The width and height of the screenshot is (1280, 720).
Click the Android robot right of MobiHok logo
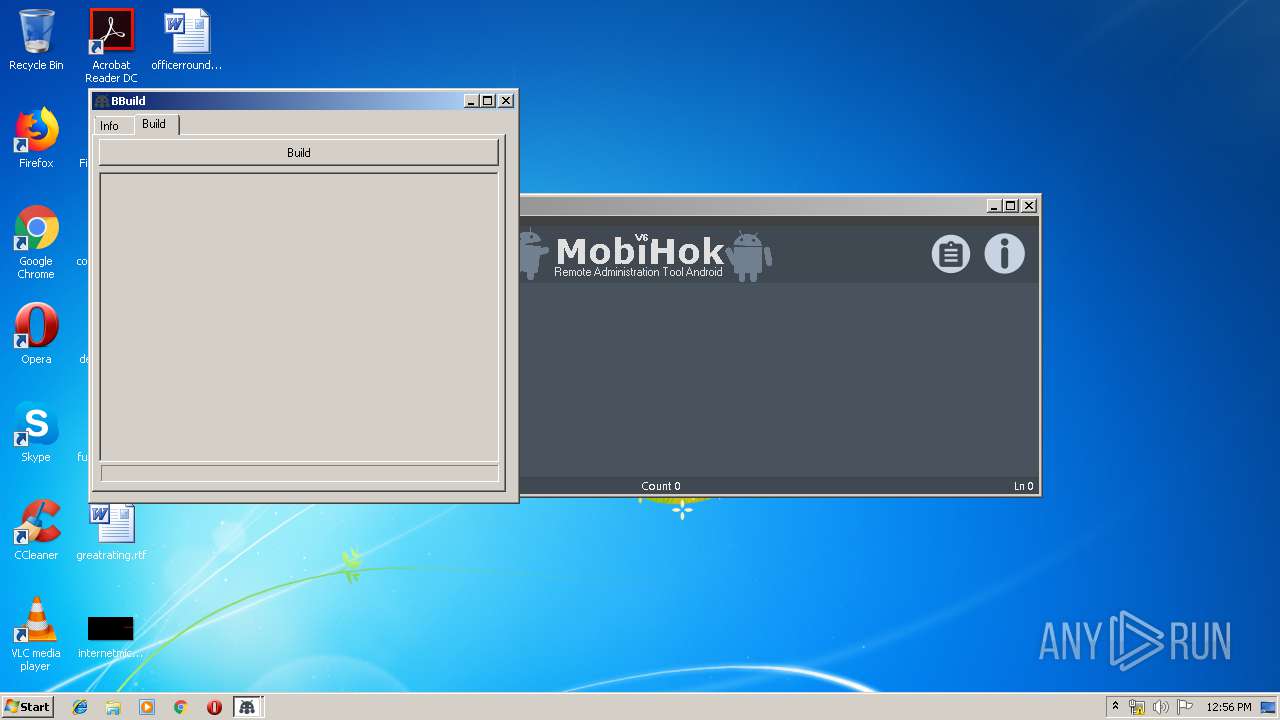[x=748, y=256]
